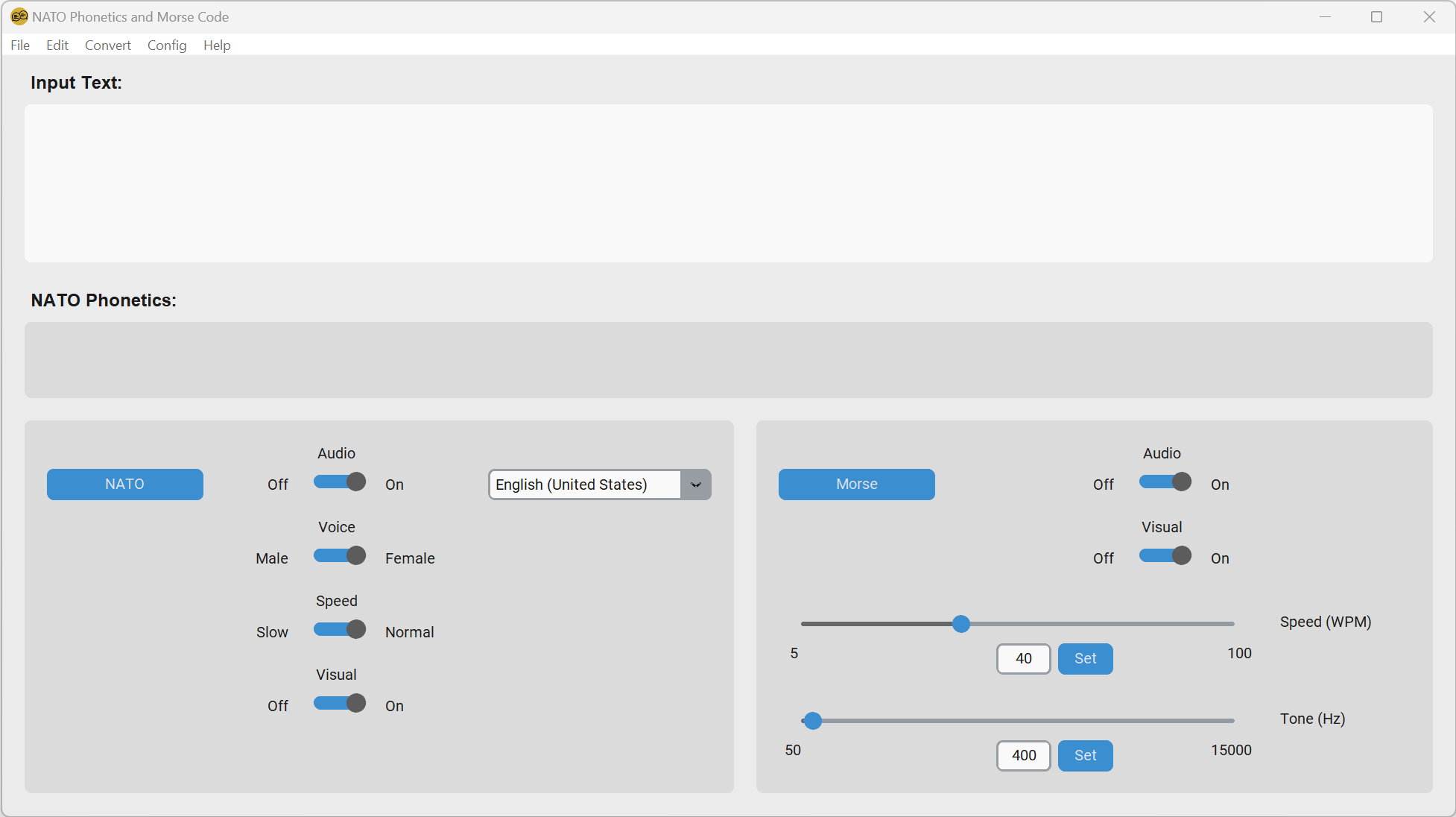Screen dimensions: 1456x817
Task: Toggle Morse Visual switch
Action: click(x=1165, y=556)
